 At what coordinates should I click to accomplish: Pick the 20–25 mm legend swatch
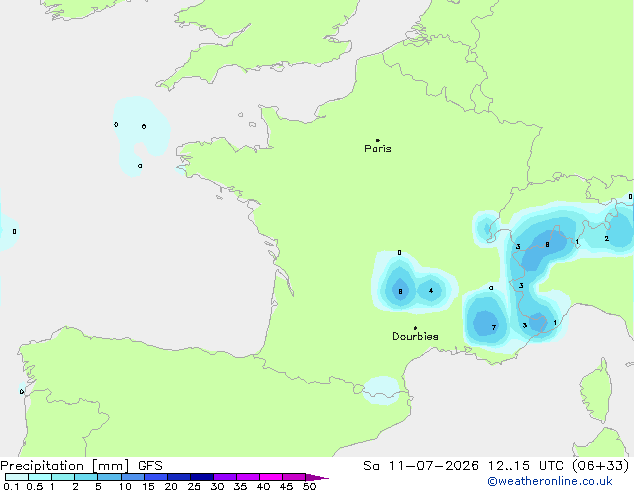point(178,477)
